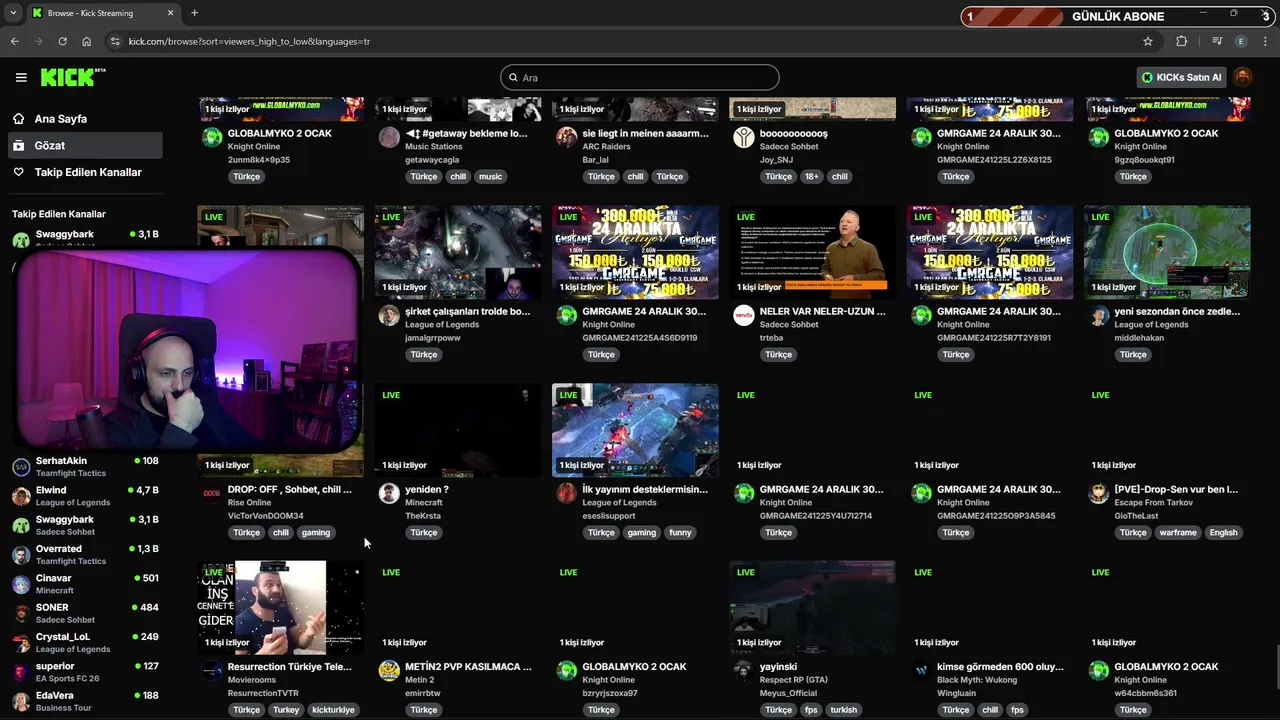The width and height of the screenshot is (1280, 720).
Task: Reload the page with the refresh icon
Action: pos(62,41)
